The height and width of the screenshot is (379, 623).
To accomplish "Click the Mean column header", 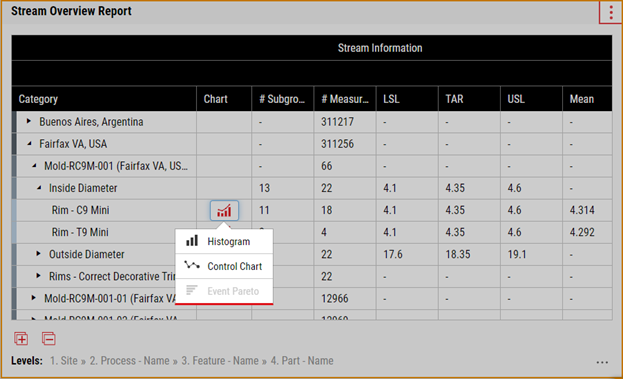I will 587,99.
